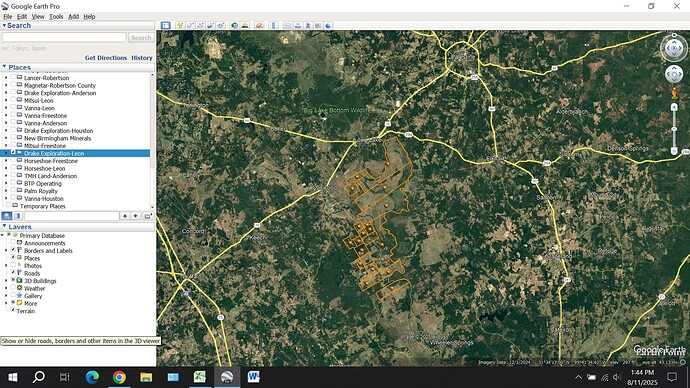
Task: Open the Tools menu
Action: click(56, 16)
